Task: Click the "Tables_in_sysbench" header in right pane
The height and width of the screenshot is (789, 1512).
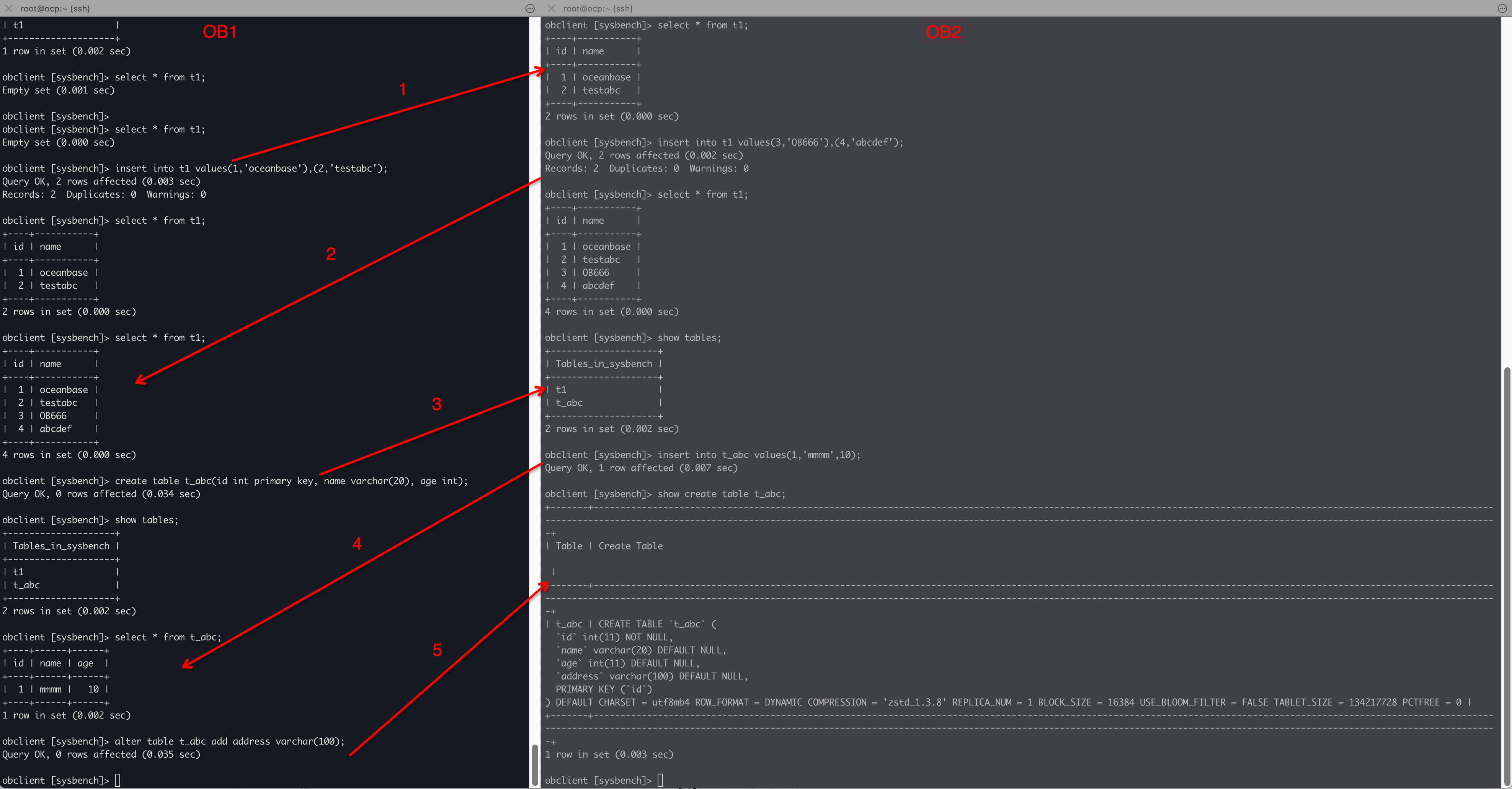Action: pyautogui.click(x=604, y=363)
